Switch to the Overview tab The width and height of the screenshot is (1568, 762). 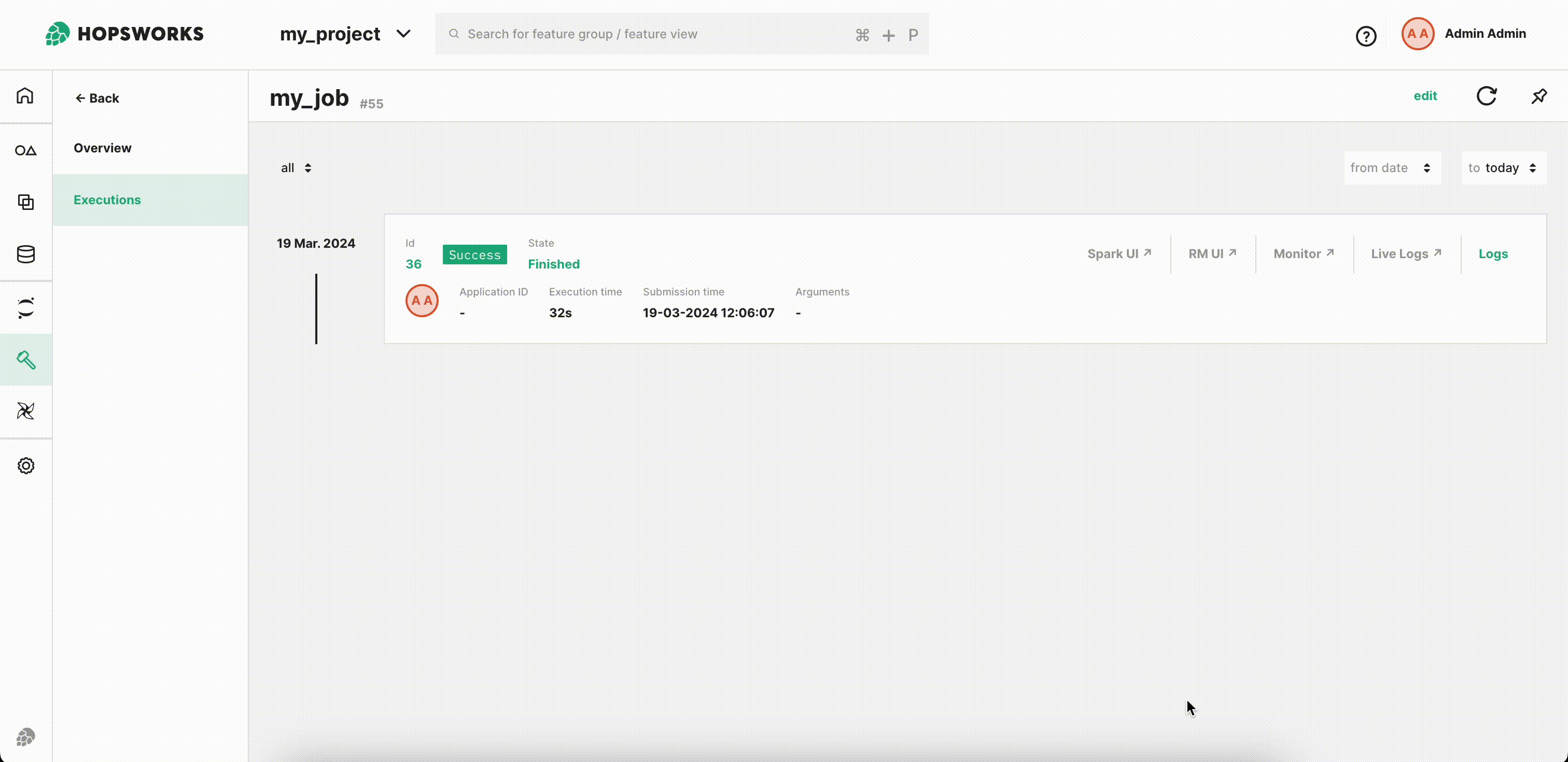102,147
